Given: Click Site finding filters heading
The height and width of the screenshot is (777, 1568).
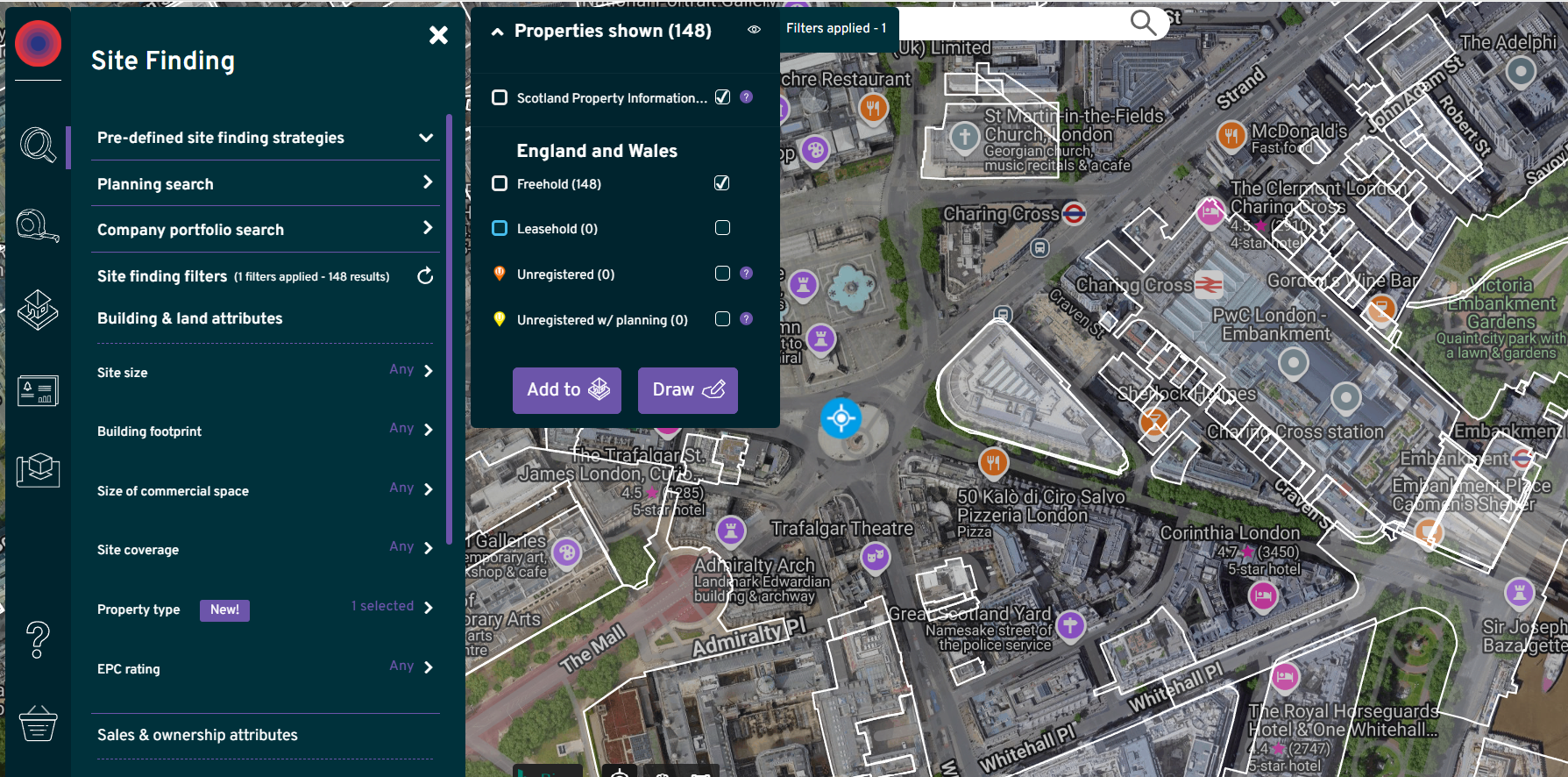Looking at the screenshot, I should (162, 276).
